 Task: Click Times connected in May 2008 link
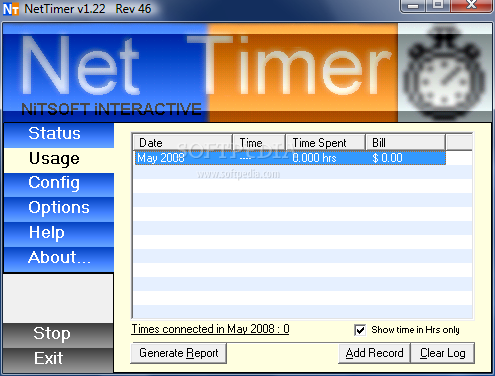[210, 329]
